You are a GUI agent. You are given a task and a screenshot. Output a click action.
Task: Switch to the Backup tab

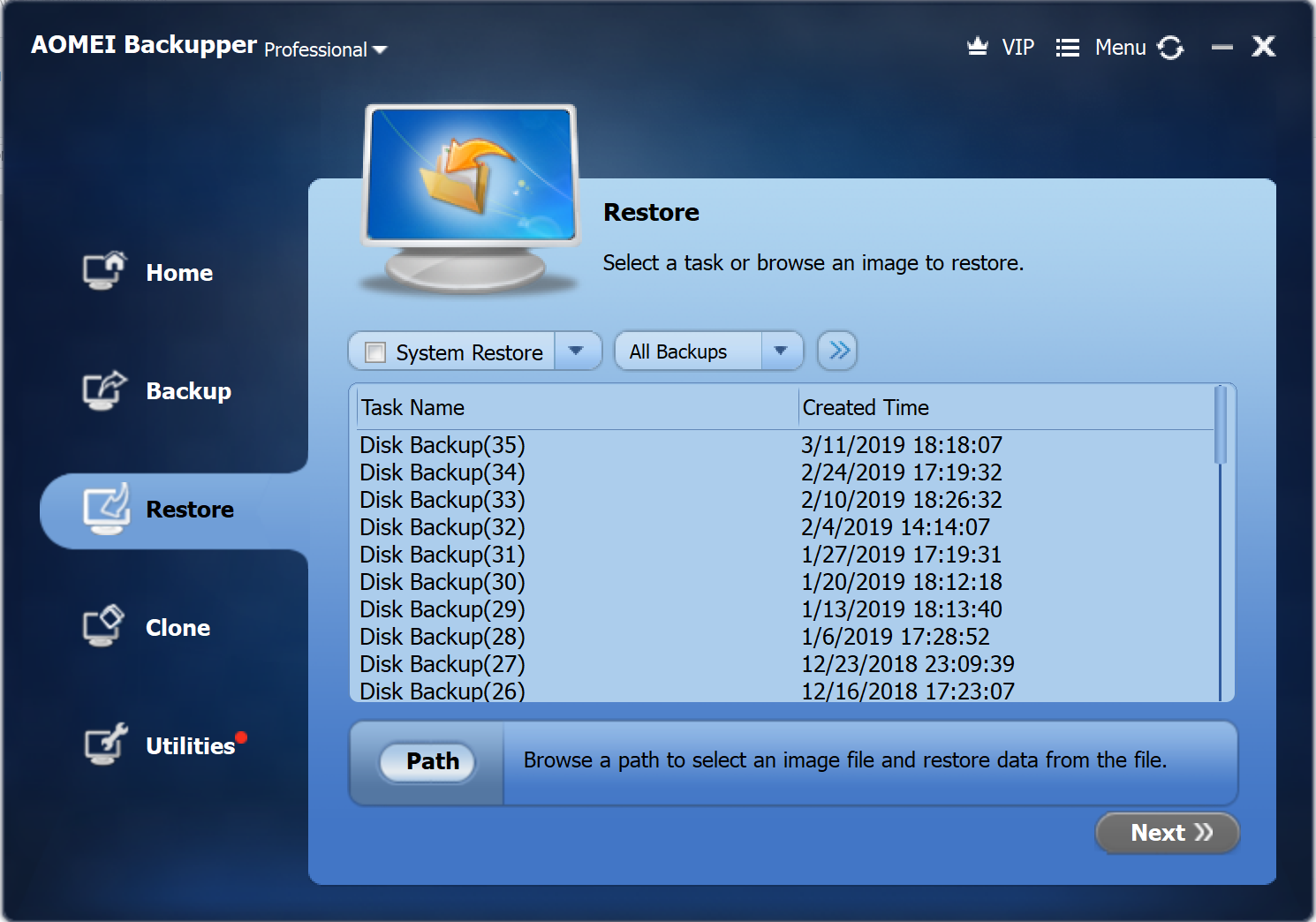pos(188,391)
